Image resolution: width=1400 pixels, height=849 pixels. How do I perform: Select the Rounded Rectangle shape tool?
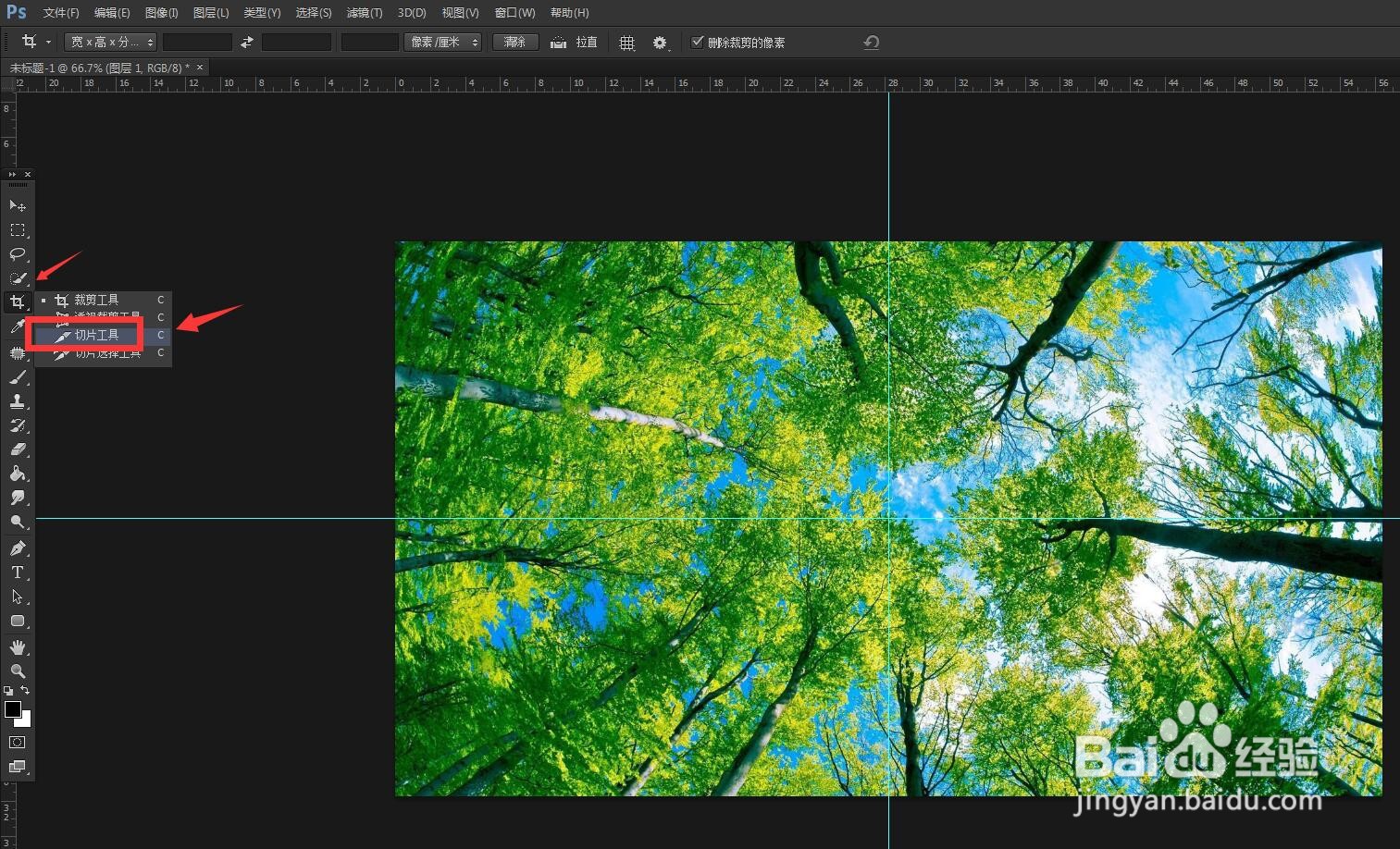[17, 621]
